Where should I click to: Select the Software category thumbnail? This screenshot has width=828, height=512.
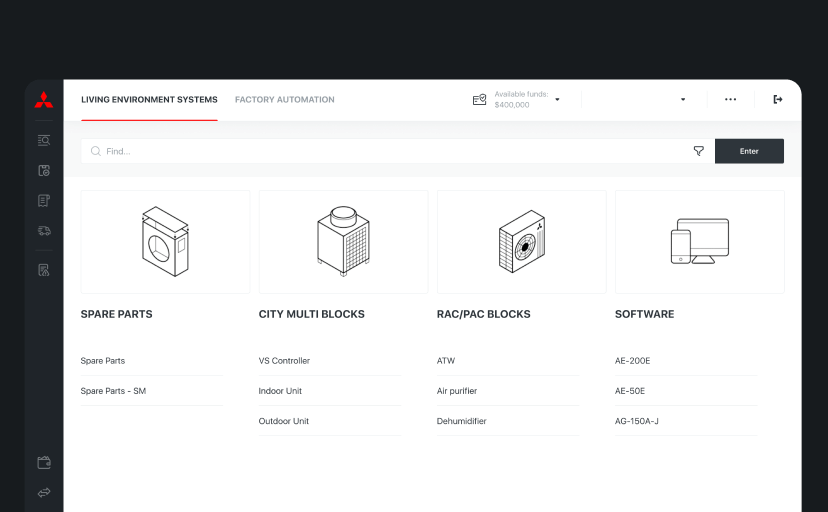pos(699,242)
